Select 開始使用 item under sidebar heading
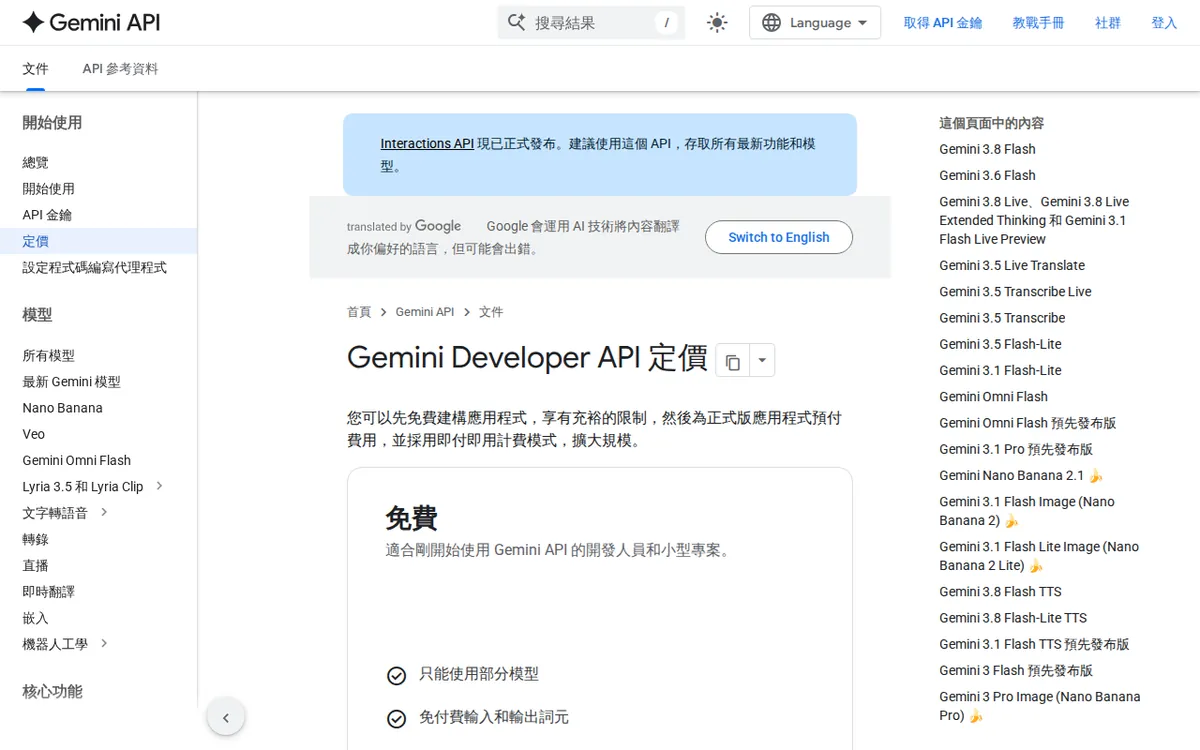Viewport: 1200px width, 750px height. [x=49, y=188]
